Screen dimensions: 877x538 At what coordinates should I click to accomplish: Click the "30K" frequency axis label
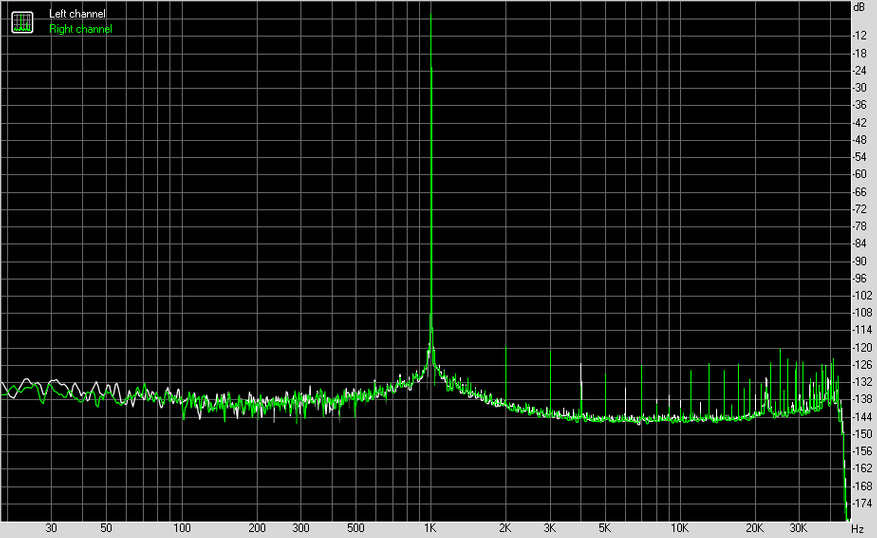click(798, 528)
